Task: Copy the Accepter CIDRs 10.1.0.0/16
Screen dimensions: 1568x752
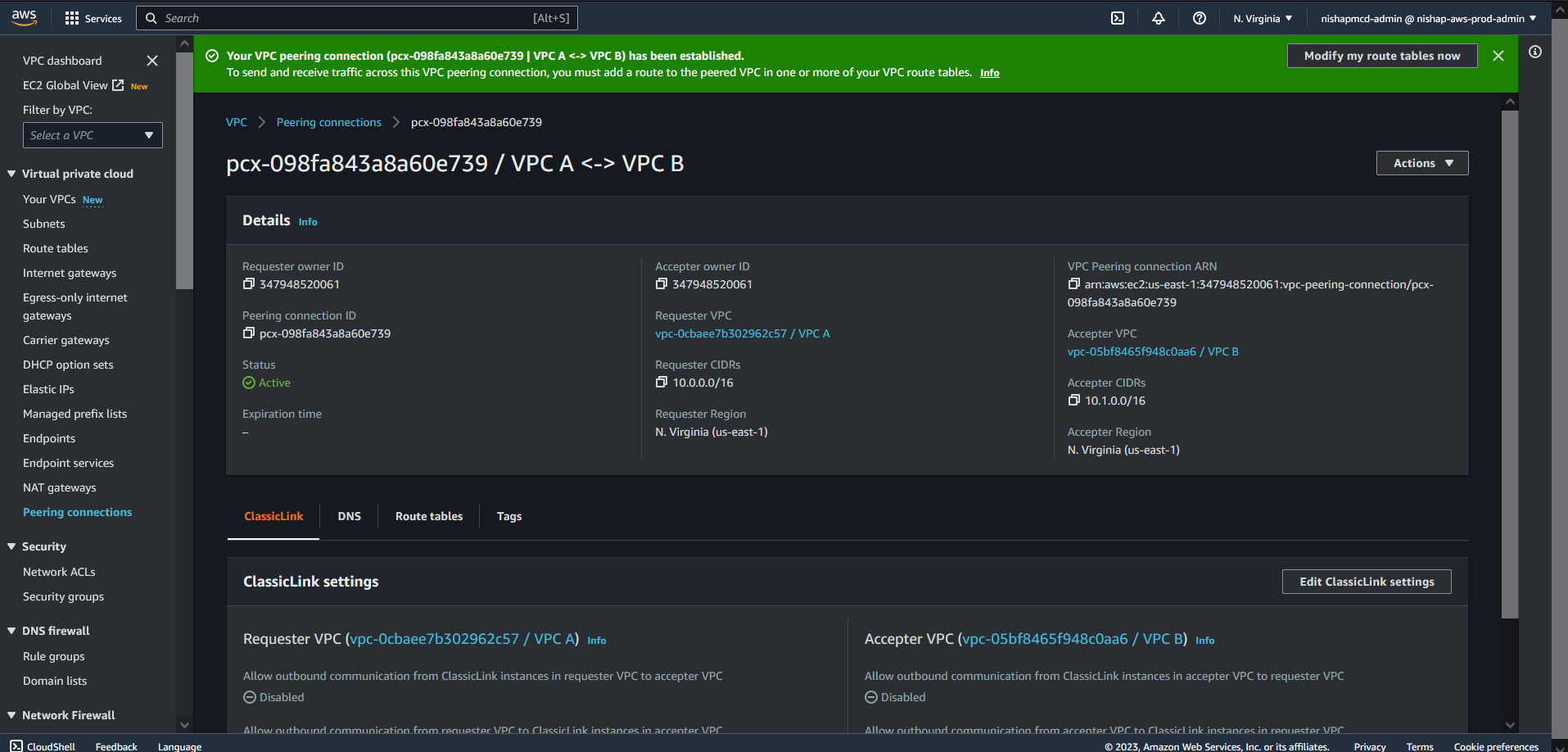Action: (1074, 401)
